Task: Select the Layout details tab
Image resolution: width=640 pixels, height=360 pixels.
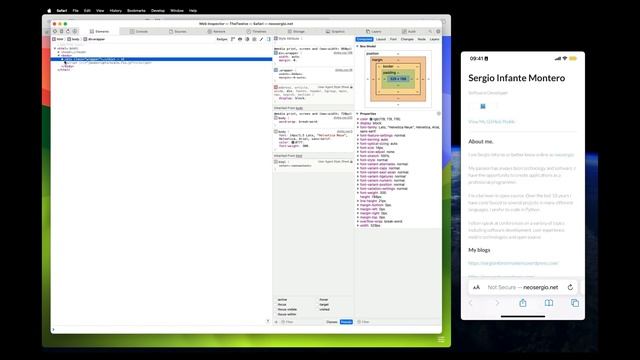Action: coord(381,39)
